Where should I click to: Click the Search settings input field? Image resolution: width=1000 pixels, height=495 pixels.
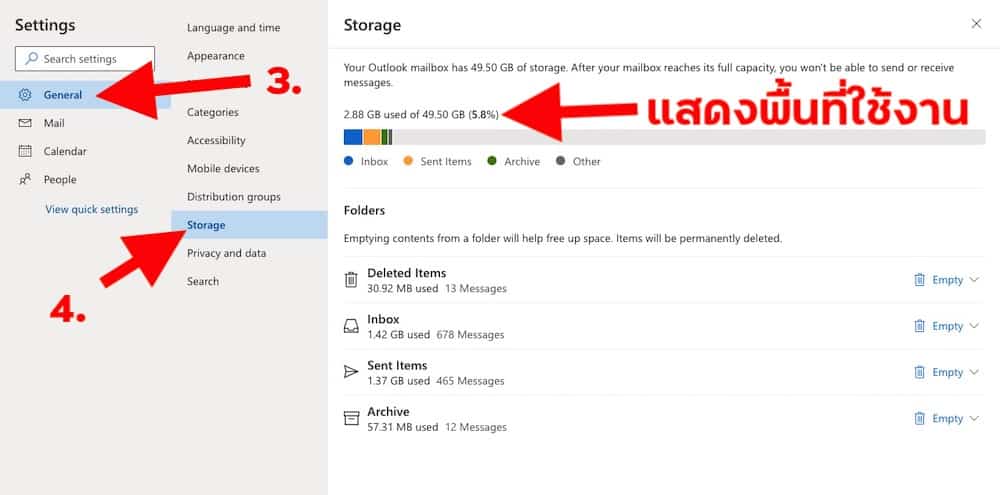(x=85, y=59)
